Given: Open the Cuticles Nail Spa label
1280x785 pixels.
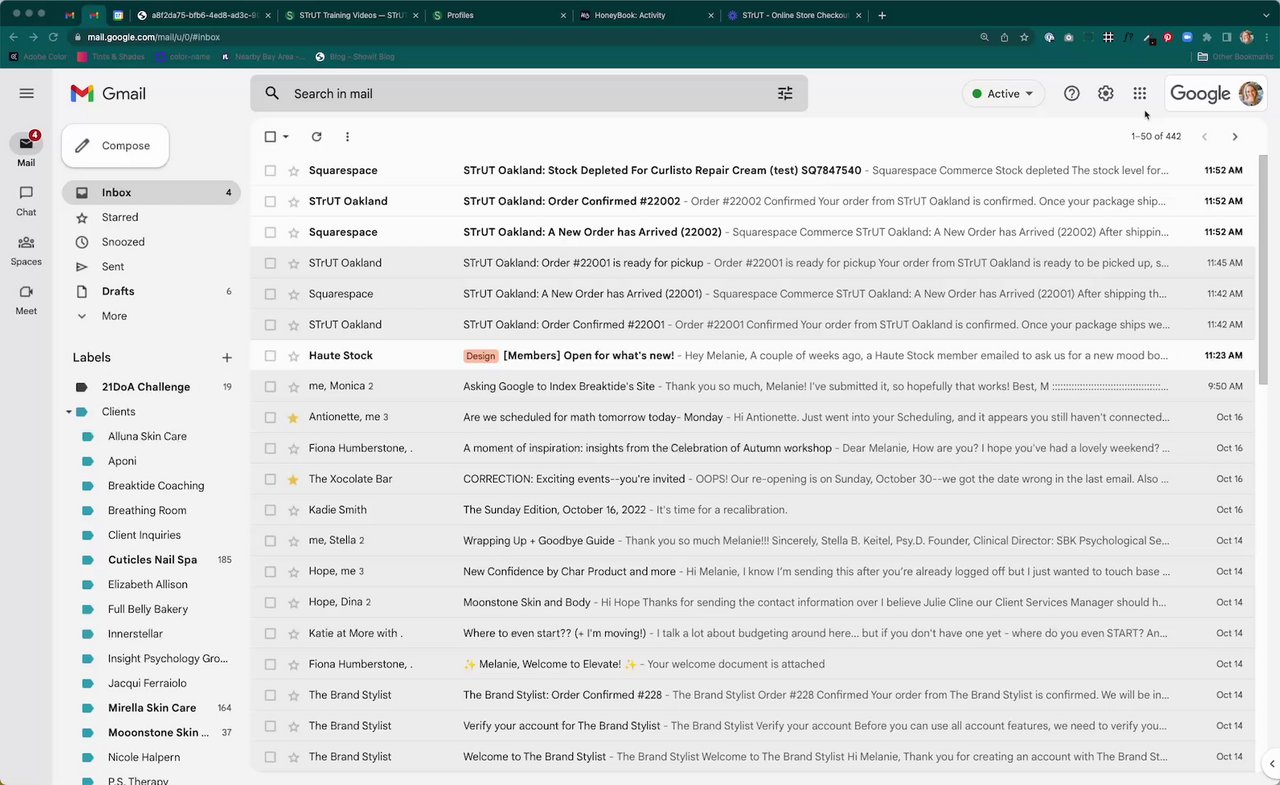Looking at the screenshot, I should coord(152,560).
